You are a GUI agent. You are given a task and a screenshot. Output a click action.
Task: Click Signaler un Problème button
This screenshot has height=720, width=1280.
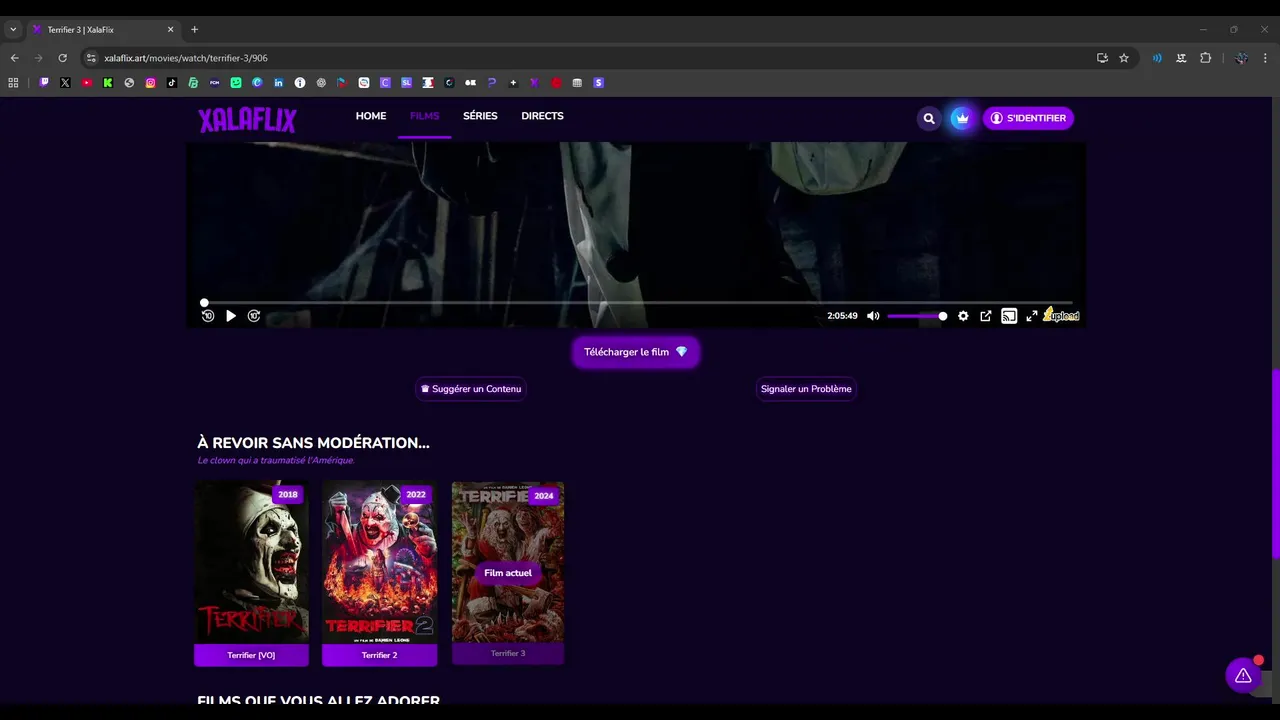(806, 389)
